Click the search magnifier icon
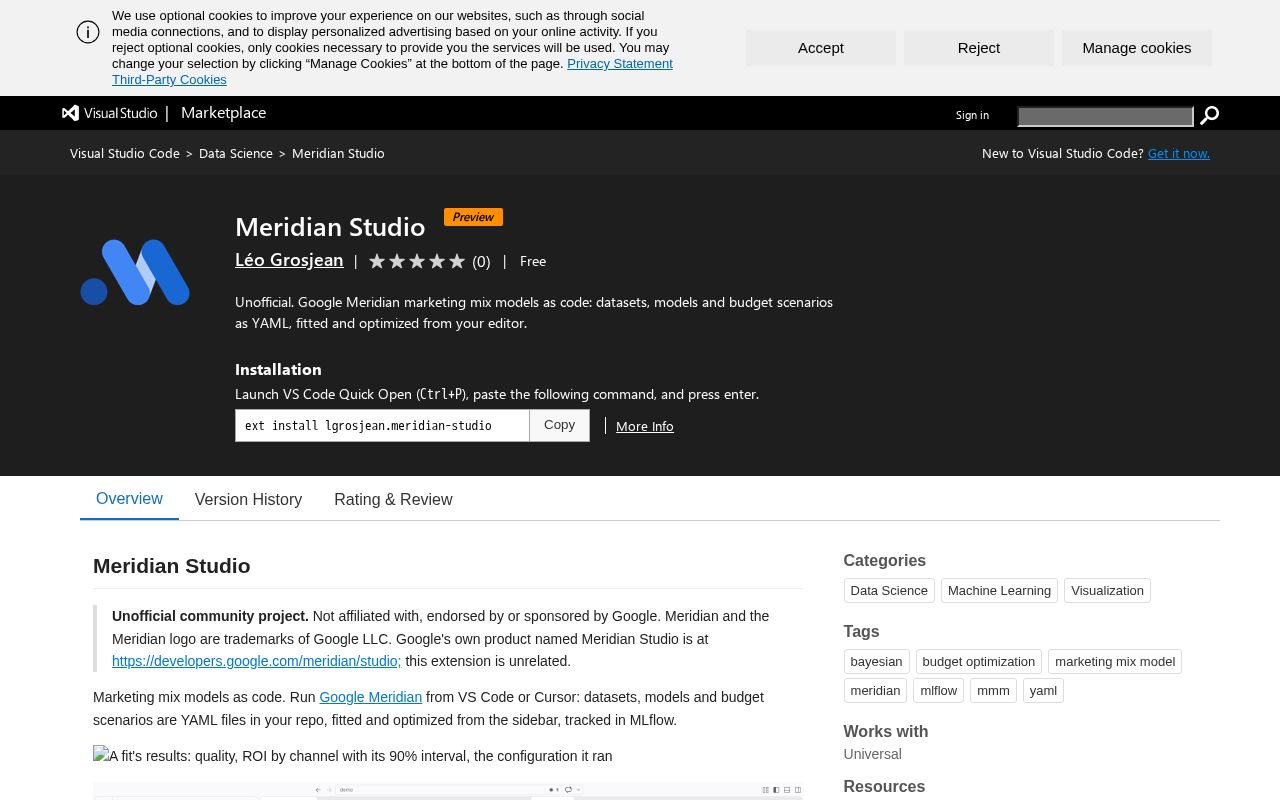Screen dimensions: 1280x800 [1209, 116]
